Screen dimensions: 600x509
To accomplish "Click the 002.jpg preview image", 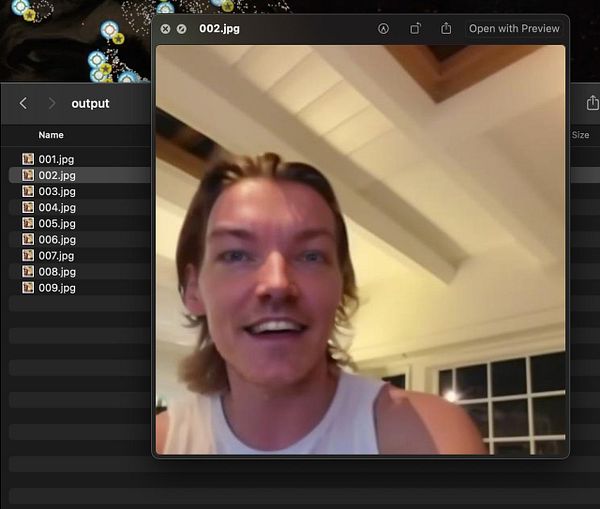I will pyautogui.click(x=360, y=250).
